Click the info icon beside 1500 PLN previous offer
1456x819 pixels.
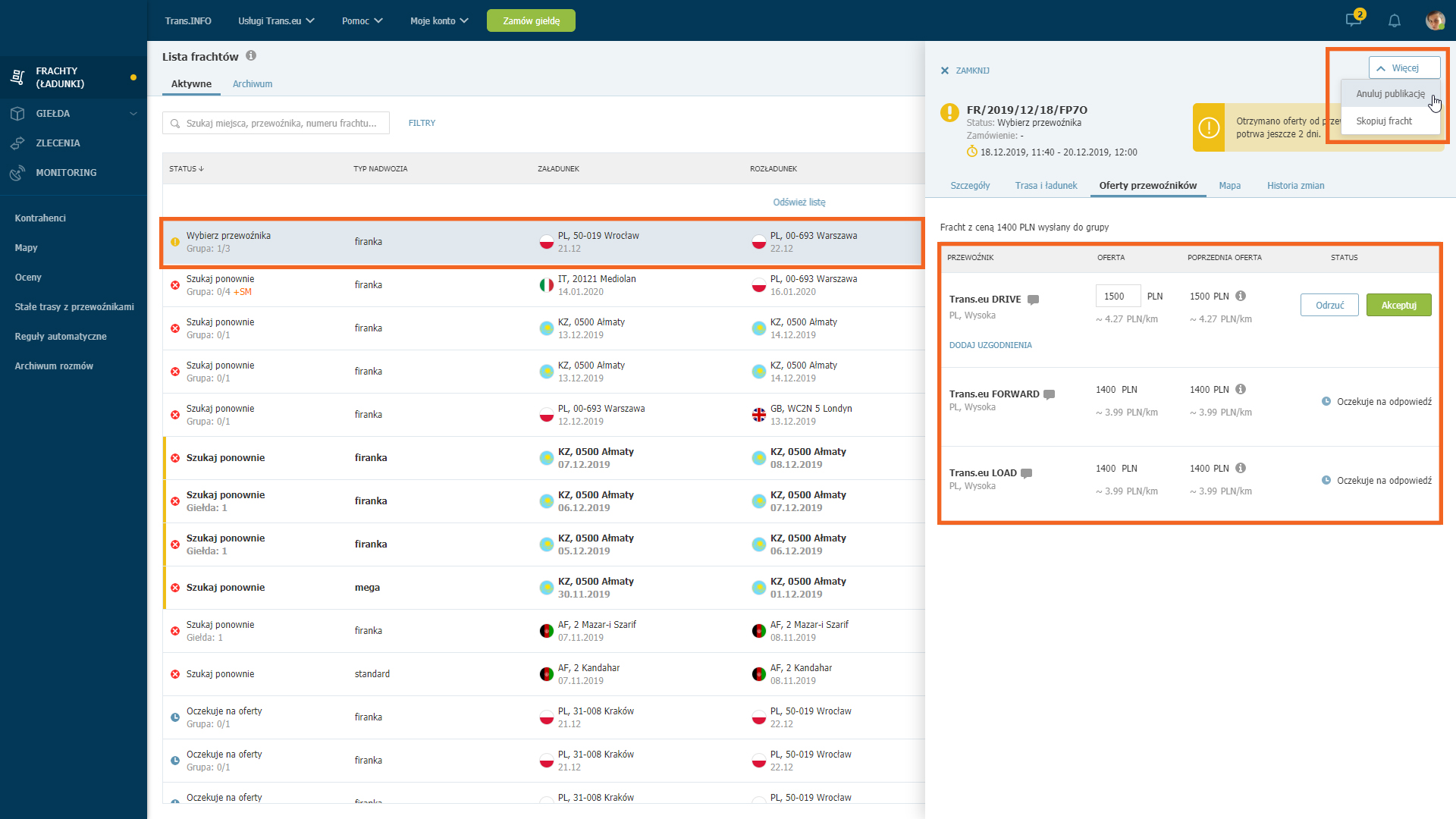[1241, 296]
